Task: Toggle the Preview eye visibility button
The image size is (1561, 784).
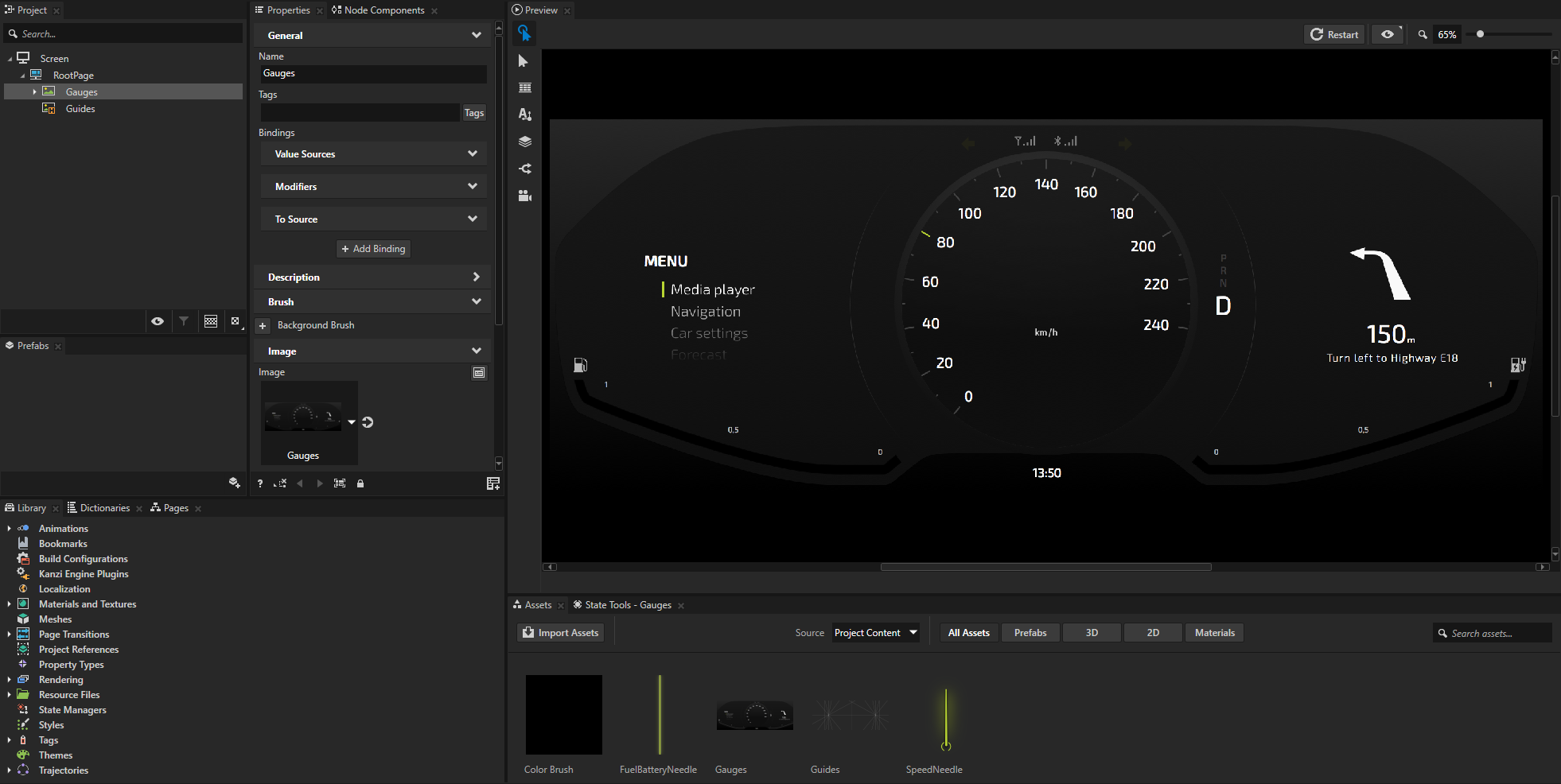Action: click(x=1388, y=34)
